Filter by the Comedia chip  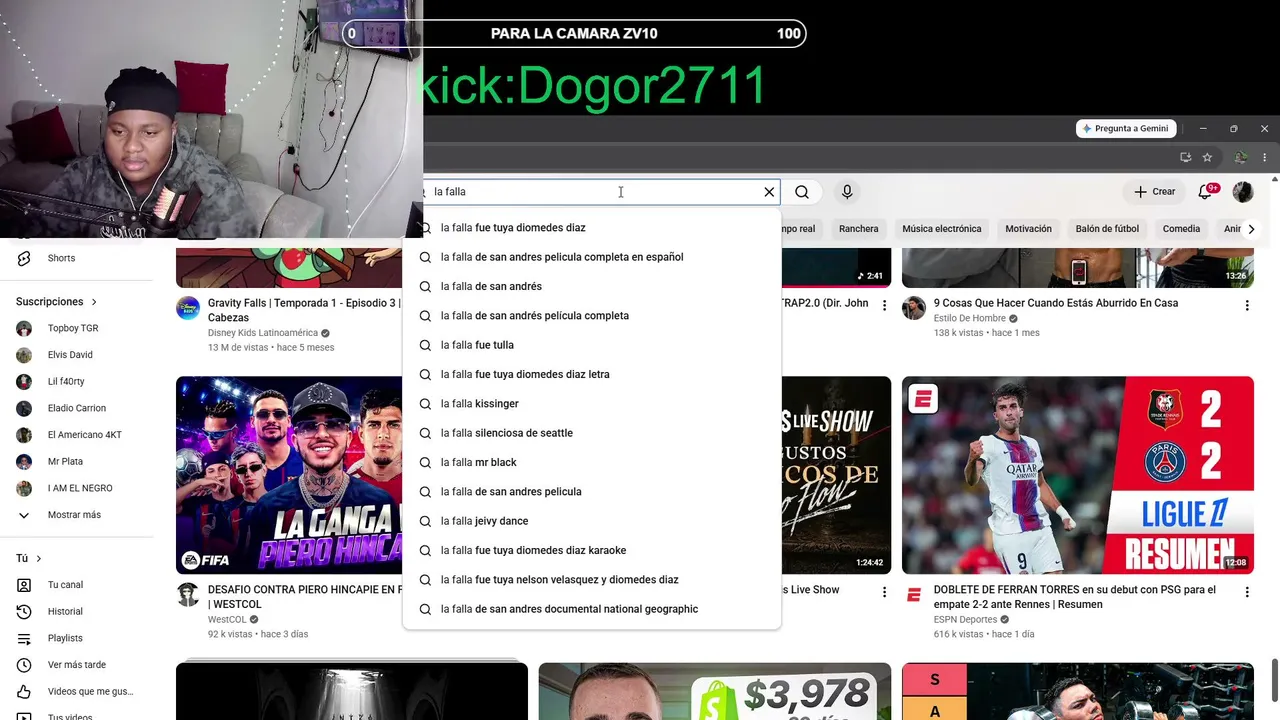[1181, 229]
